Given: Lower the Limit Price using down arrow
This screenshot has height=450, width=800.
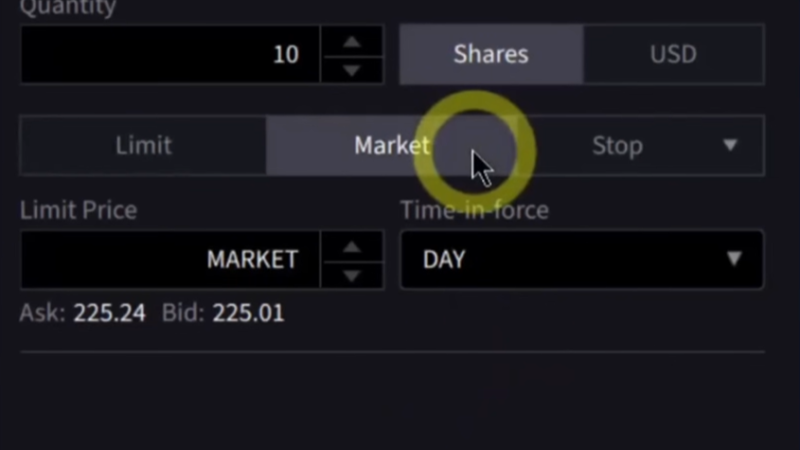Looking at the screenshot, I should click(x=351, y=274).
